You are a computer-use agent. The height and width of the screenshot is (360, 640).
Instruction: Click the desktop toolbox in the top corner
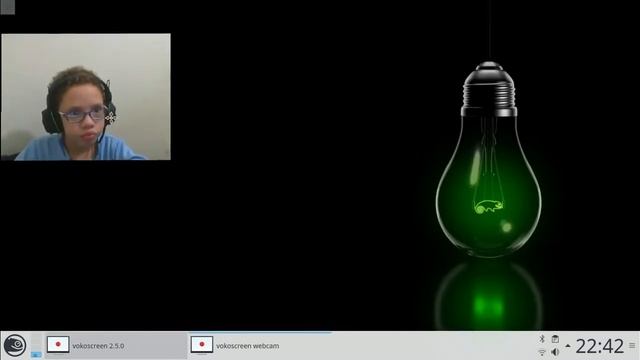click(x=7, y=7)
